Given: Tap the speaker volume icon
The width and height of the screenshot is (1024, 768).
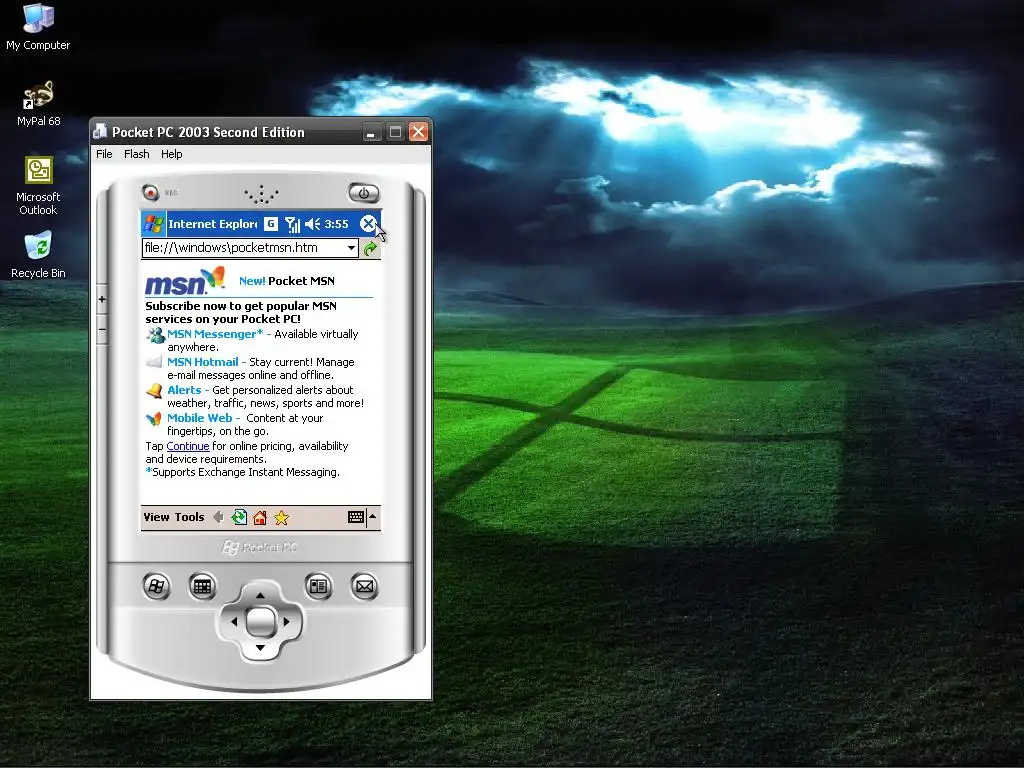Looking at the screenshot, I should point(313,224).
